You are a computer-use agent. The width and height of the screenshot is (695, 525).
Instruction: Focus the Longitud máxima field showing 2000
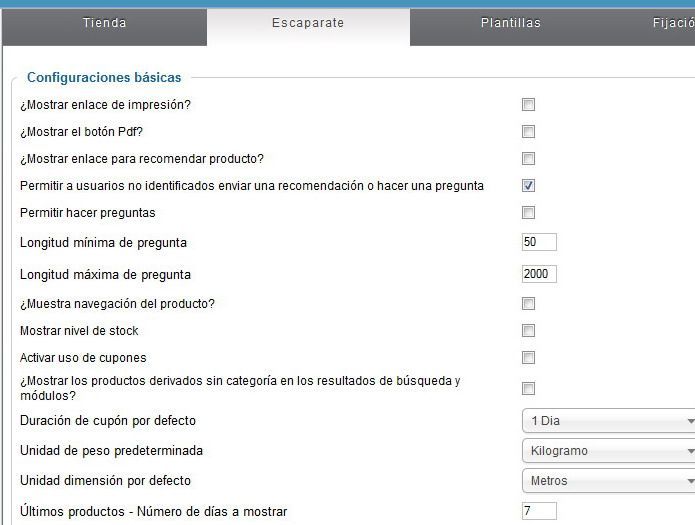point(539,274)
